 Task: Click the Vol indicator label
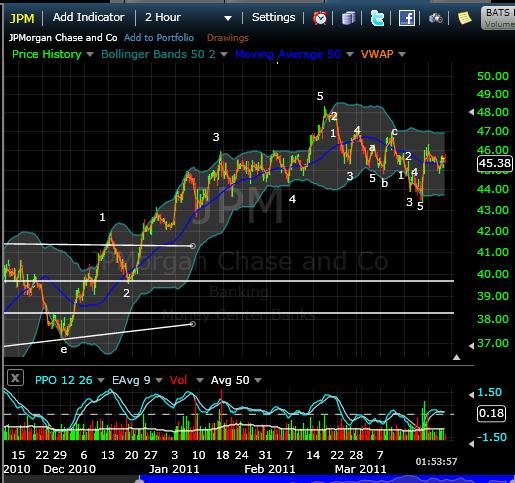(178, 380)
